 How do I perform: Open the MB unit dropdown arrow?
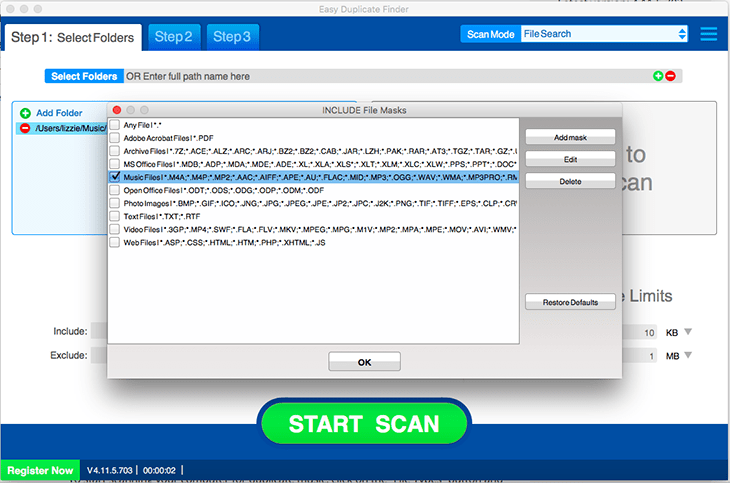coord(688,355)
